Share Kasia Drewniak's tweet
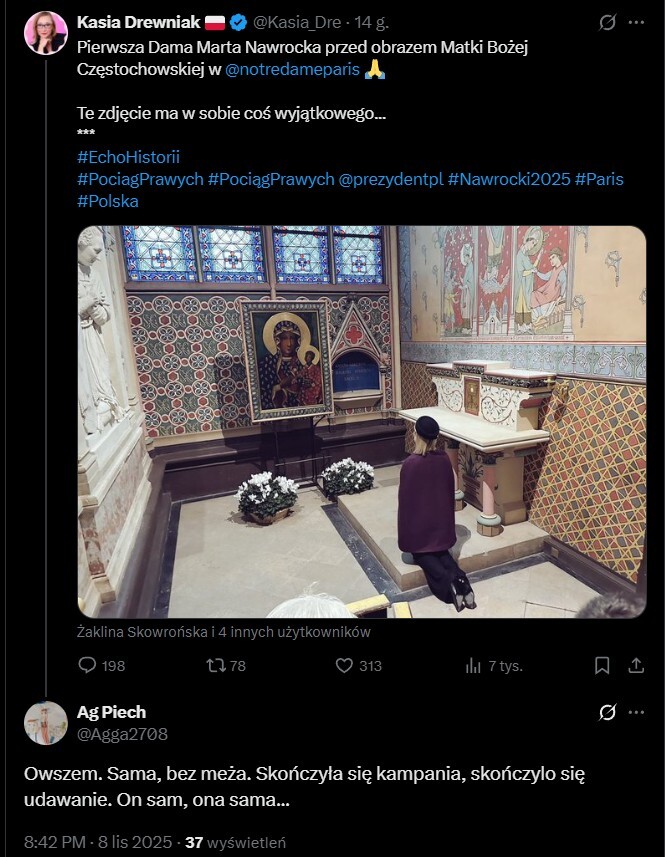 [x=636, y=665]
